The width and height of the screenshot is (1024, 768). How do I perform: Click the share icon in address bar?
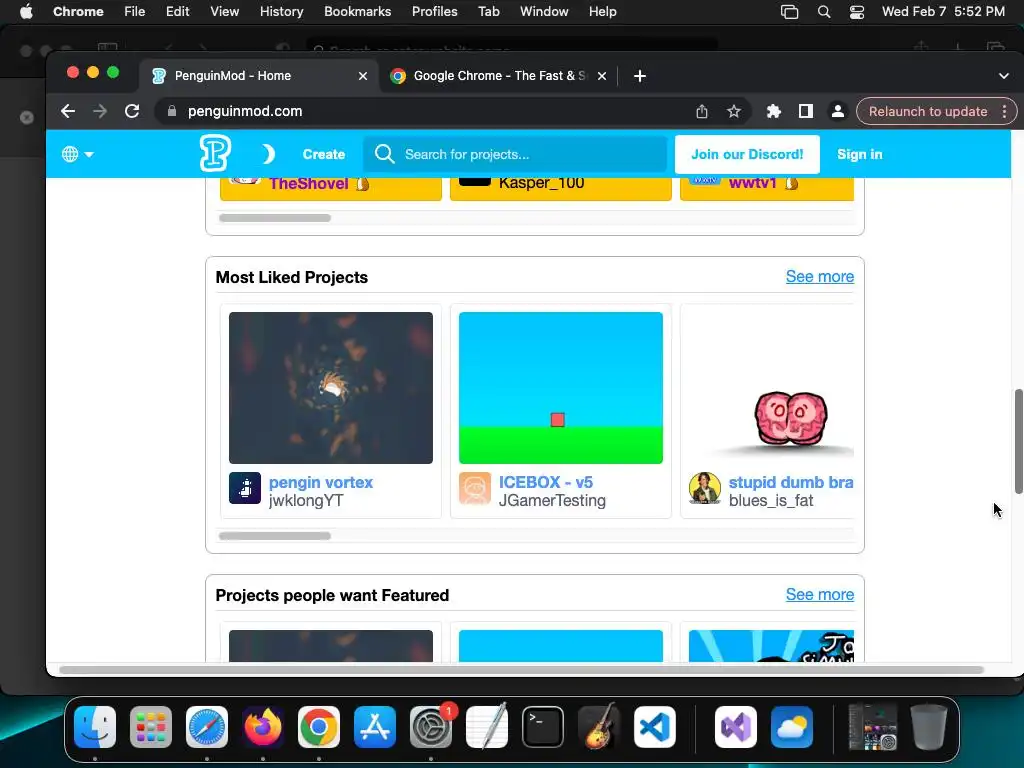[x=702, y=111]
